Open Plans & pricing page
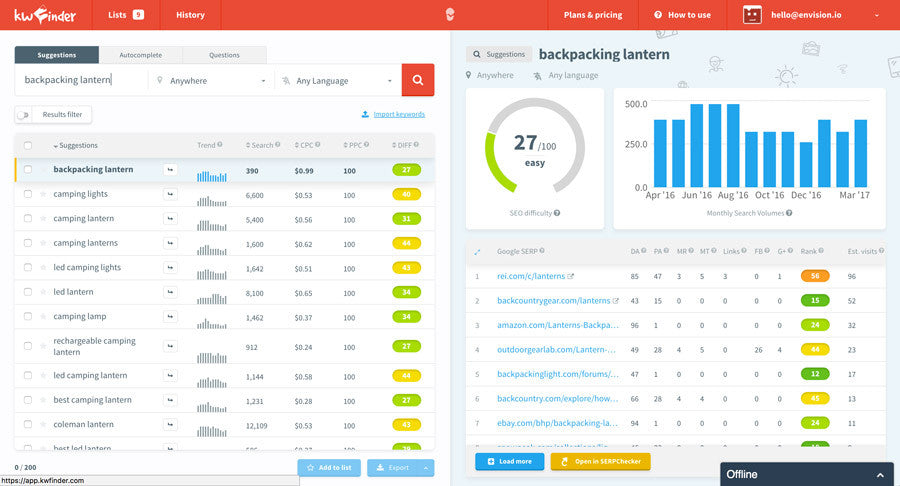This screenshot has height=486, width=900. pos(593,15)
